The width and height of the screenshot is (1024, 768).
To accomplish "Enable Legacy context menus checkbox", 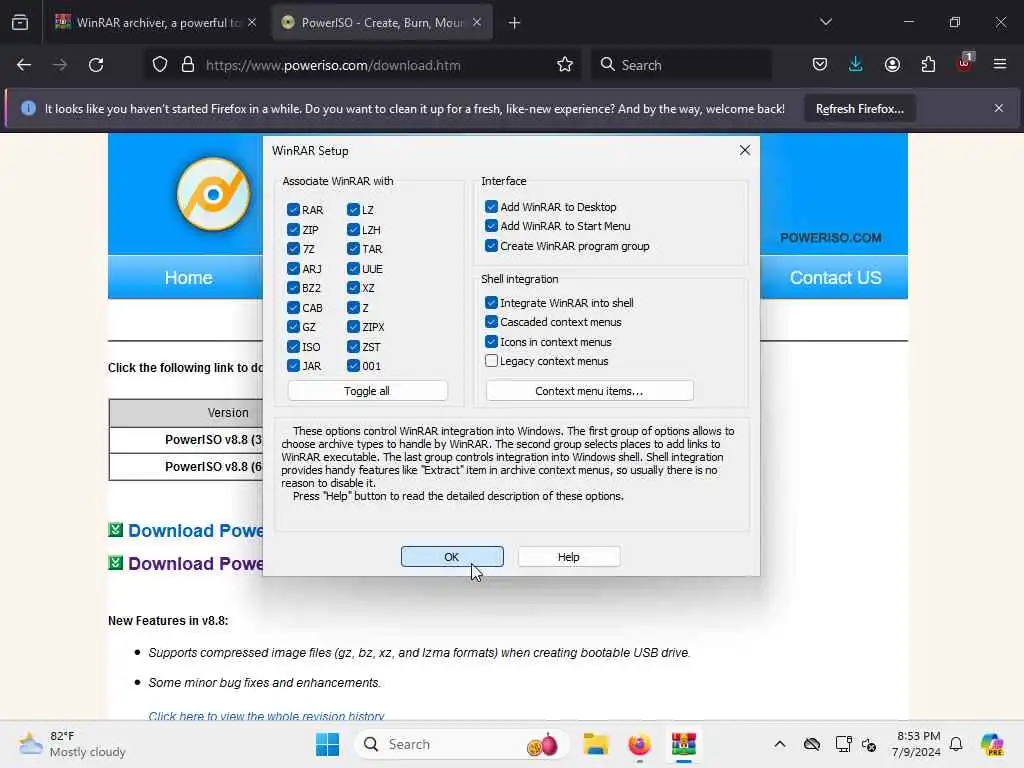I will coord(491,360).
